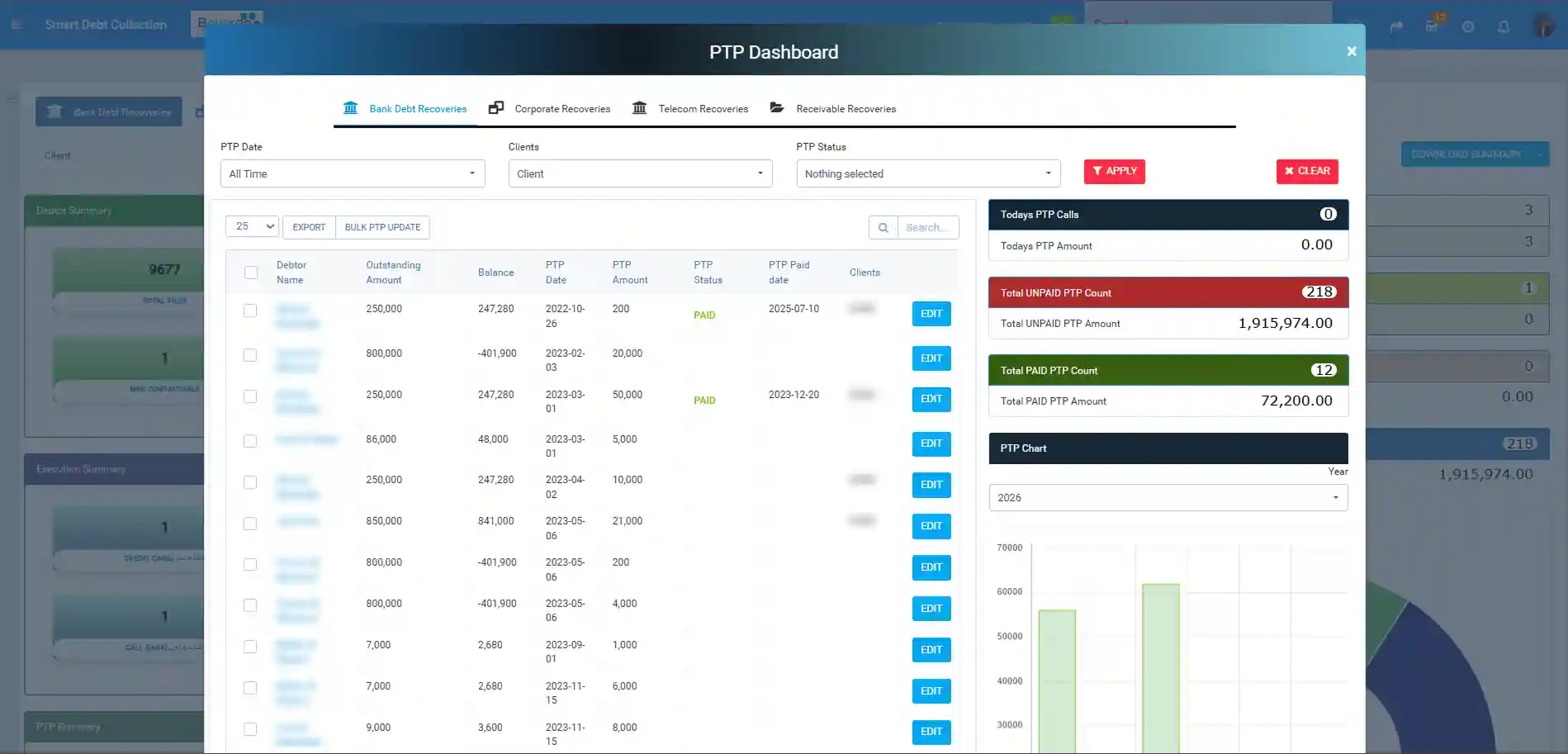Open the Clients filter dropdown
This screenshot has width=1568, height=754.
640,173
